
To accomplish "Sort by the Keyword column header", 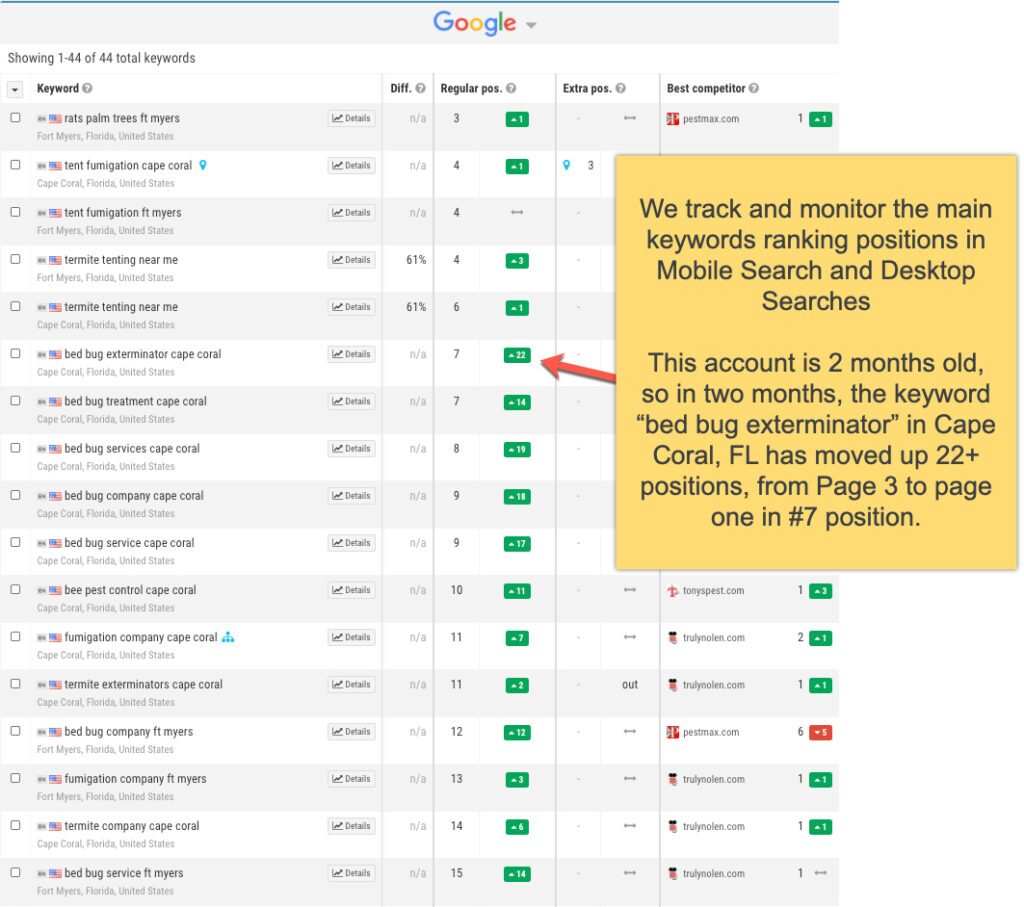I will click(x=58, y=89).
